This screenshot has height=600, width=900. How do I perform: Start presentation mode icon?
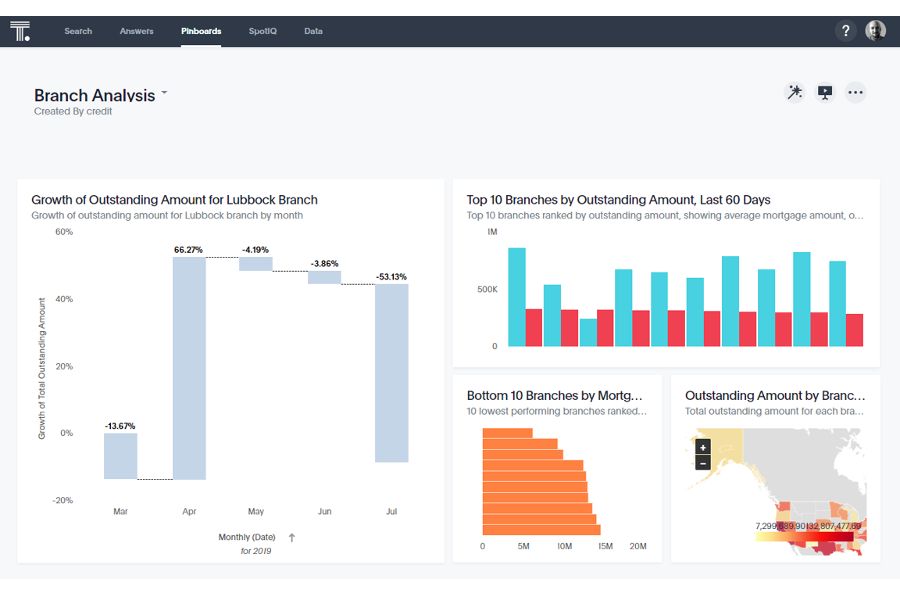pyautogui.click(x=825, y=92)
